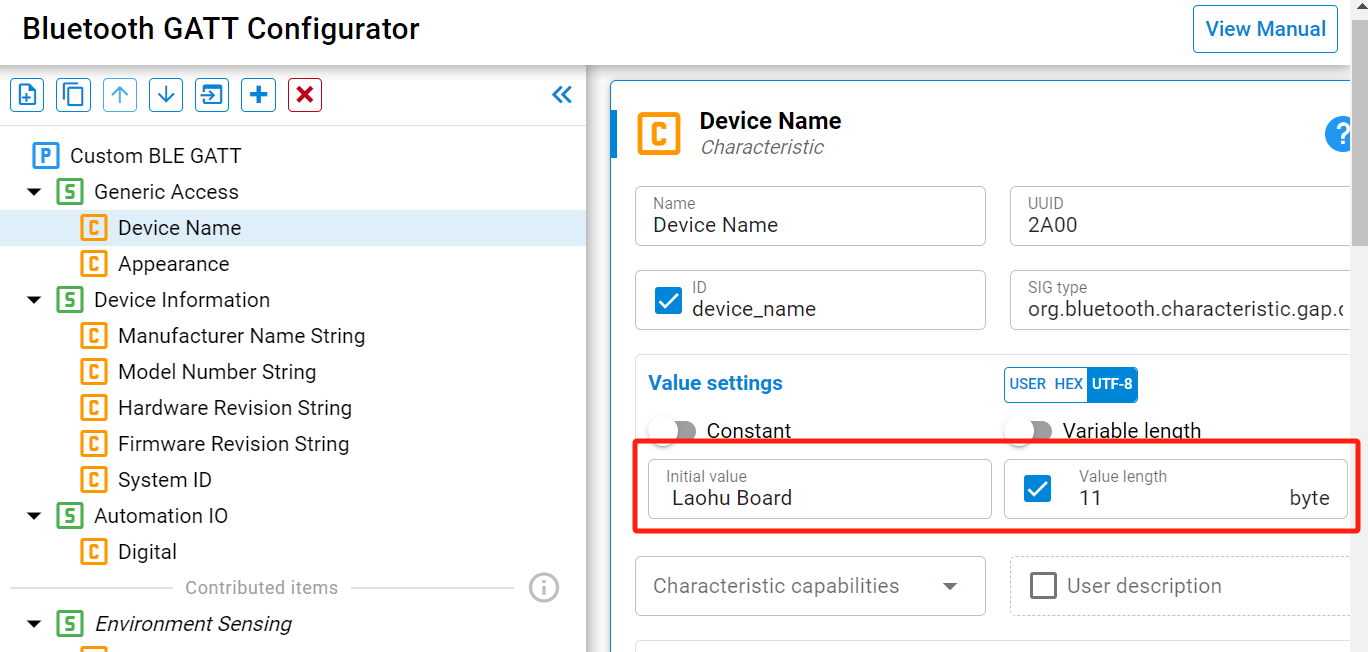This screenshot has height=652, width=1368.
Task: Collapse the Environment Sensing service node
Action: [x=34, y=624]
